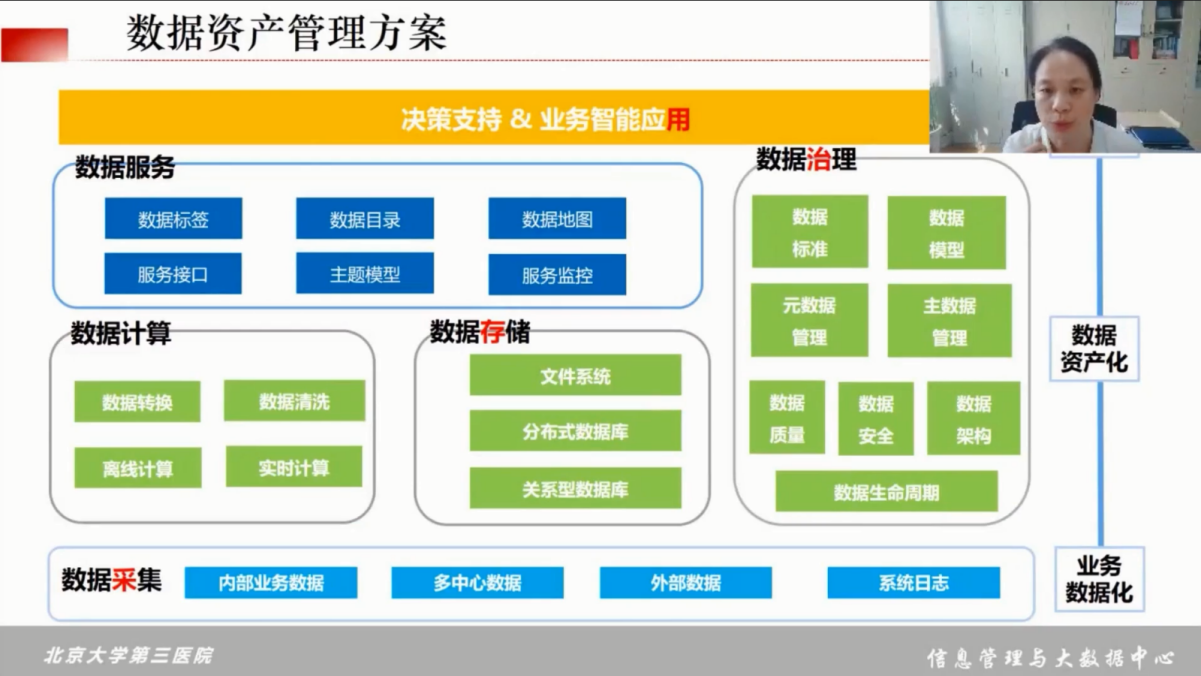The height and width of the screenshot is (676, 1201).
Task: Select the 服务监控 box
Action: 557,275
